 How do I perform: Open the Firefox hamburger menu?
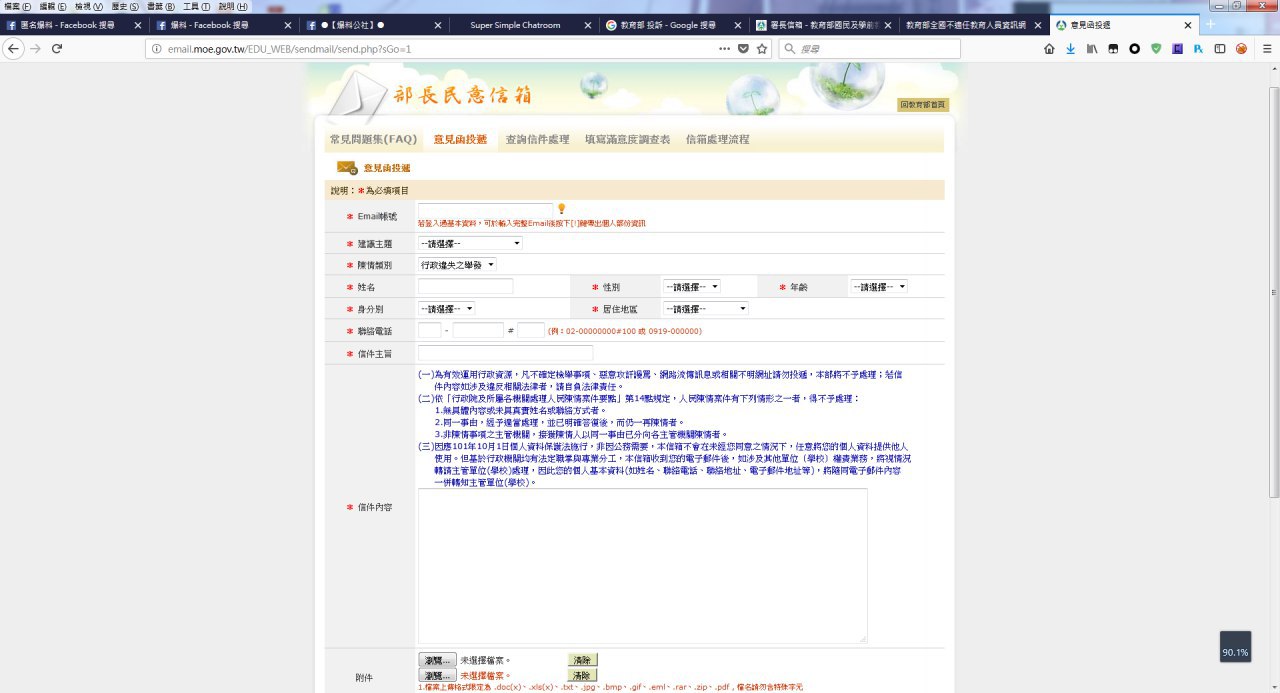1264,48
